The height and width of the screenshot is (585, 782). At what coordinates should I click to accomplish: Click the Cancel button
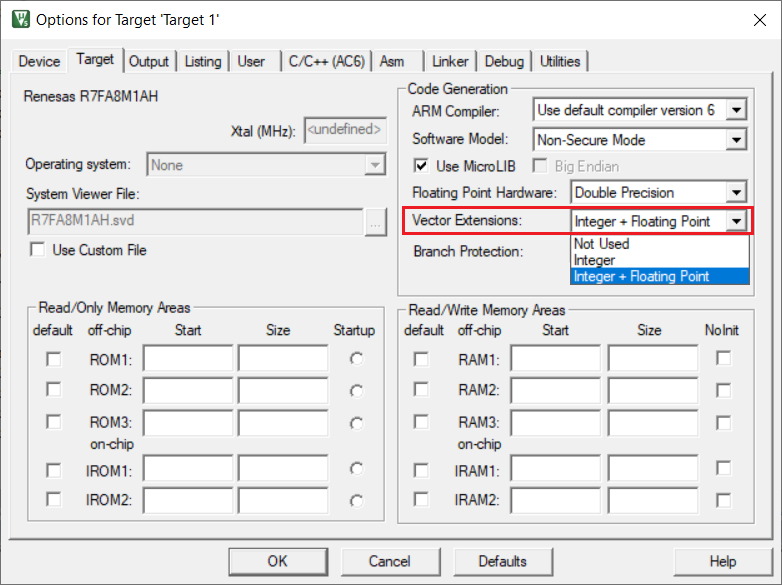click(x=390, y=561)
